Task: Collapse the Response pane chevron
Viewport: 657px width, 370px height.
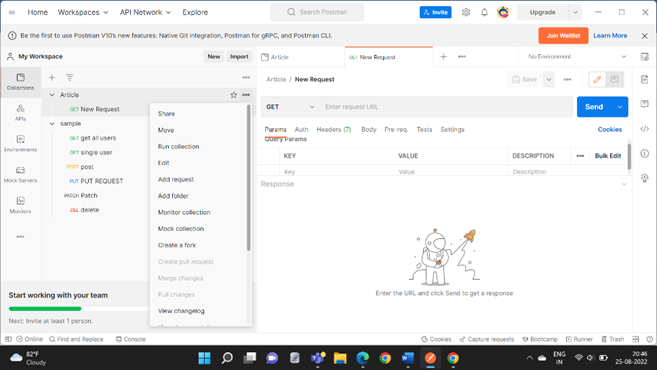Action: (x=624, y=184)
